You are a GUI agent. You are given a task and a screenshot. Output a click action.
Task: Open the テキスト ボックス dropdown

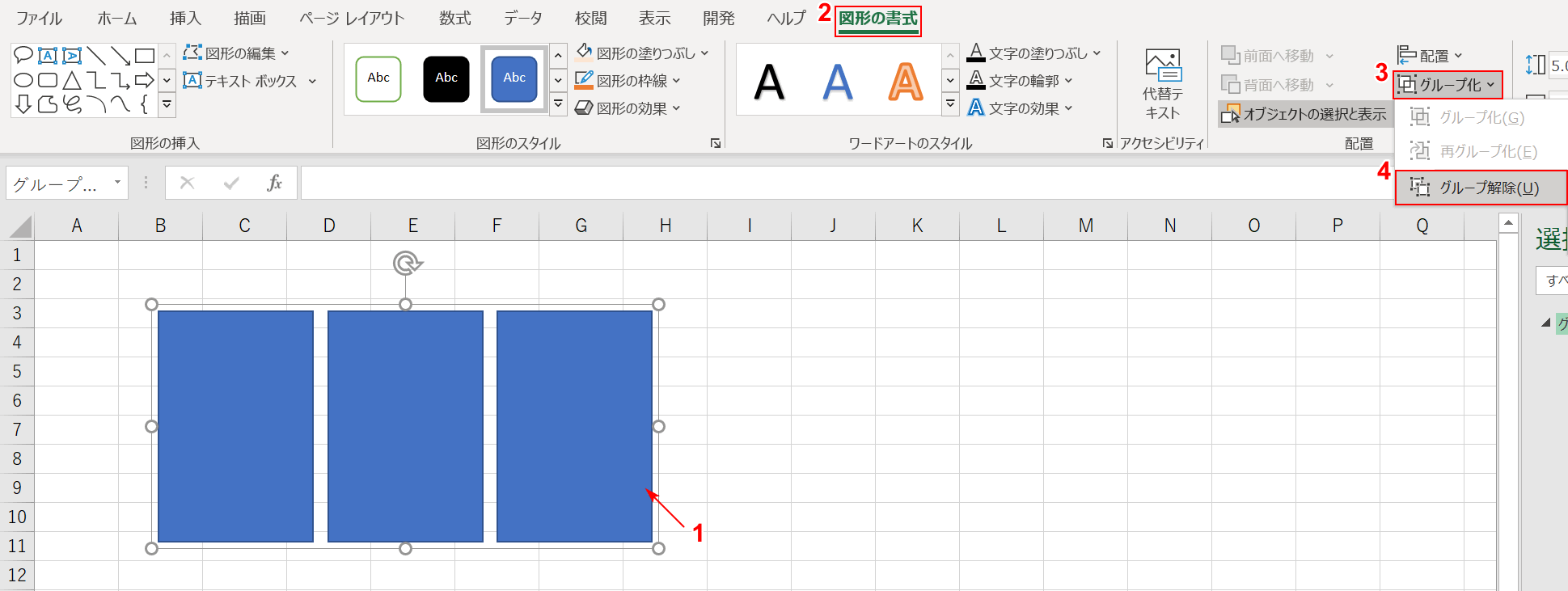pos(249,81)
